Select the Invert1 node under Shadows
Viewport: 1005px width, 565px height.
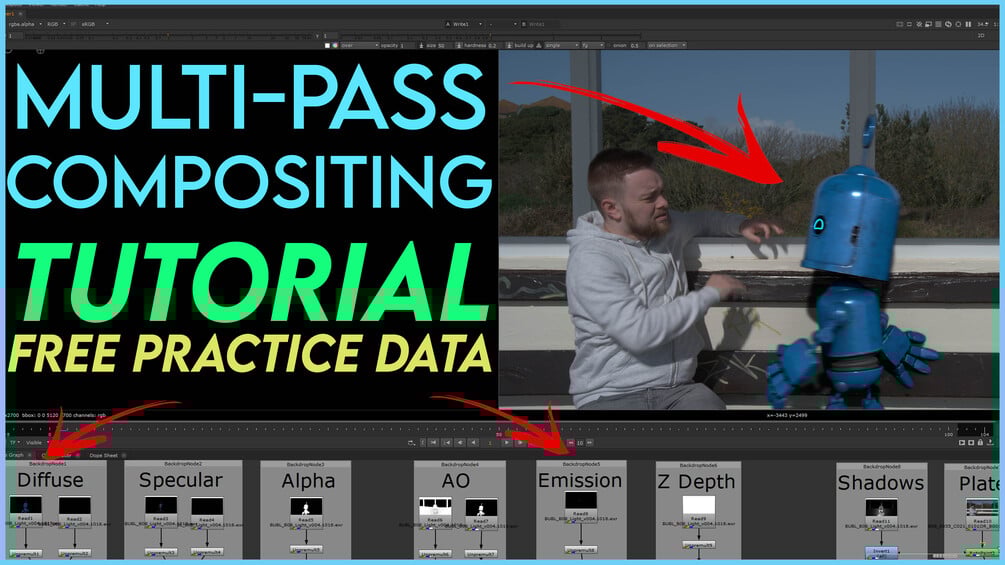coord(881,553)
